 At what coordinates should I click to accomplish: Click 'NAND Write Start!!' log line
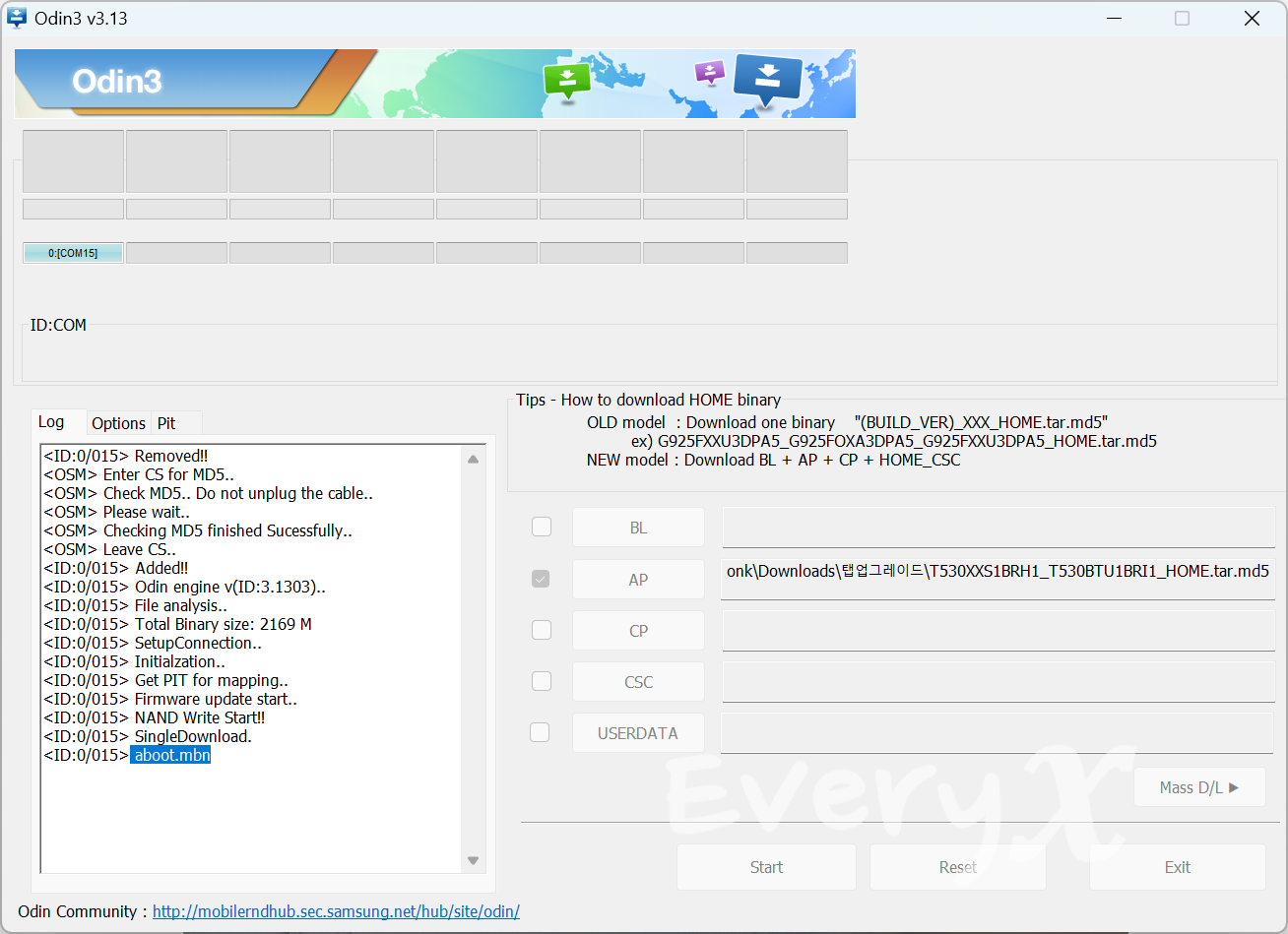click(x=155, y=717)
